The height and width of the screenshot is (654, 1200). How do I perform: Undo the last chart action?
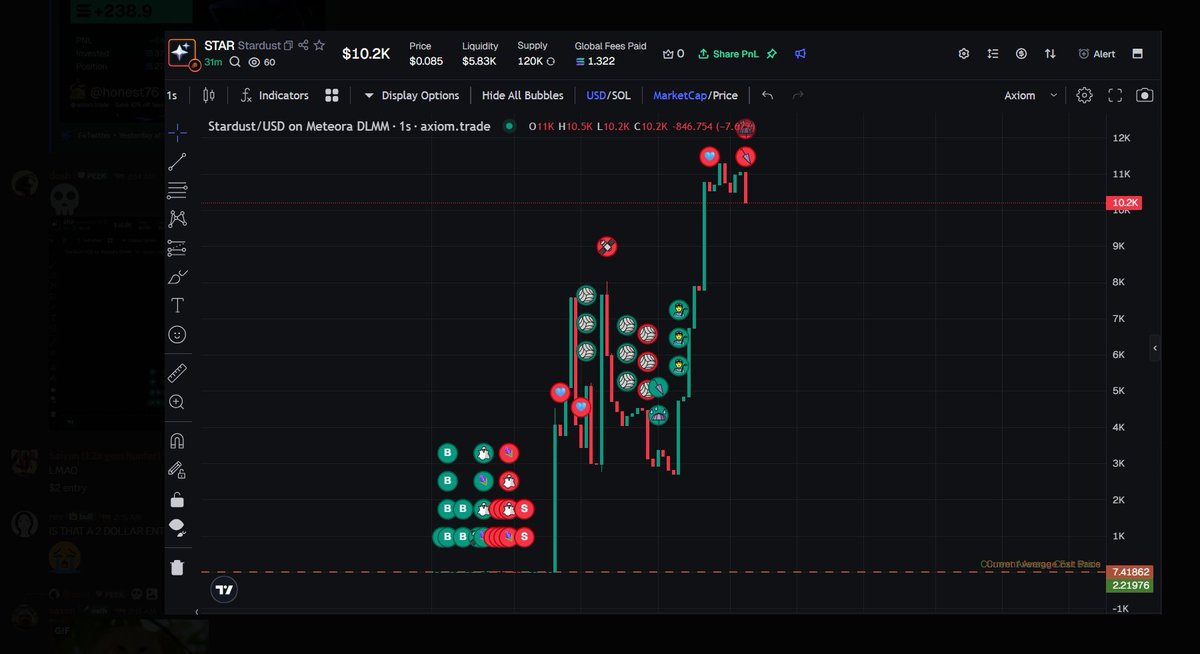(x=767, y=95)
